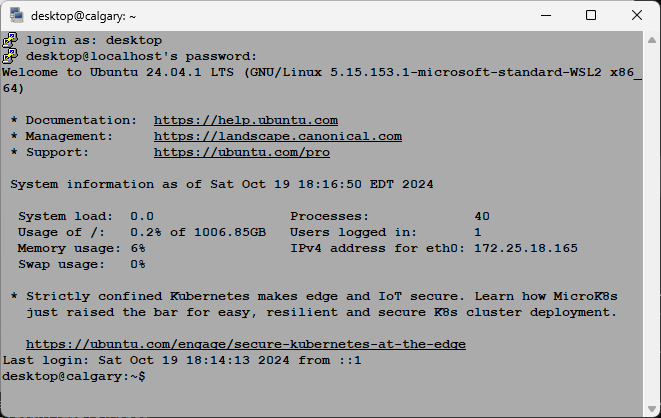Click the "System information as of" line

pyautogui.click(x=222, y=185)
